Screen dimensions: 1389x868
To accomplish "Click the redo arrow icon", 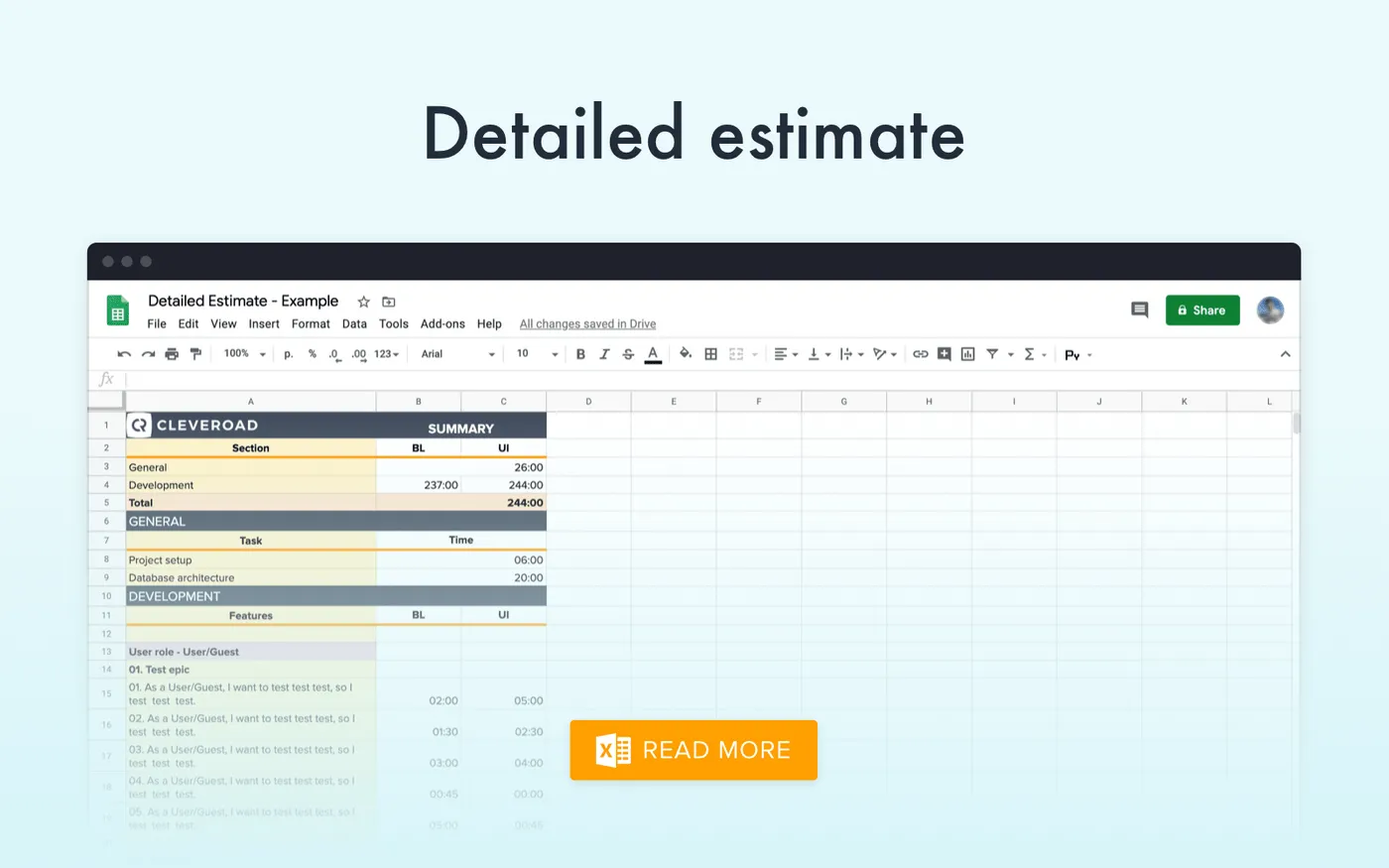I will coord(148,354).
